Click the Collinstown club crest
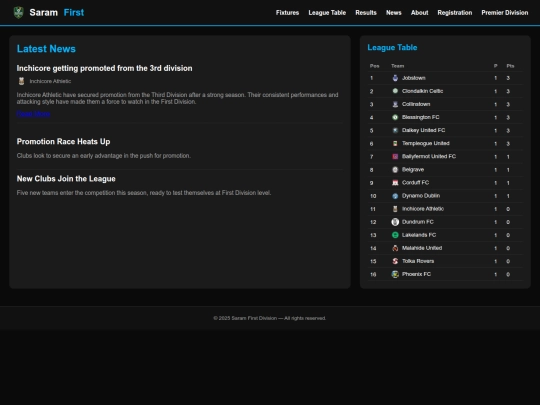The image size is (540, 405). pos(395,104)
